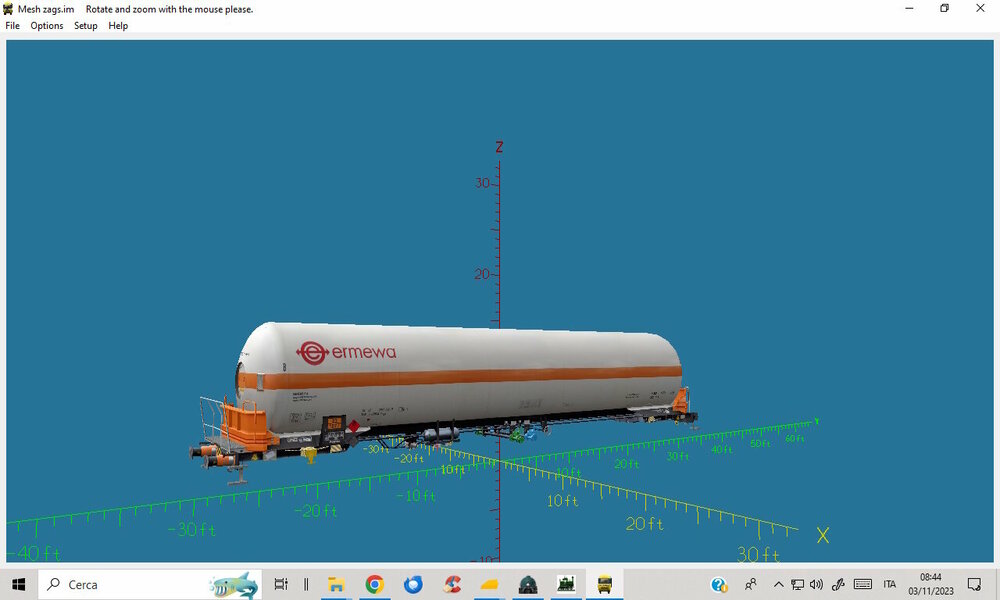
Task: Switch to the yellow train mesh viewer
Action: tap(605, 584)
